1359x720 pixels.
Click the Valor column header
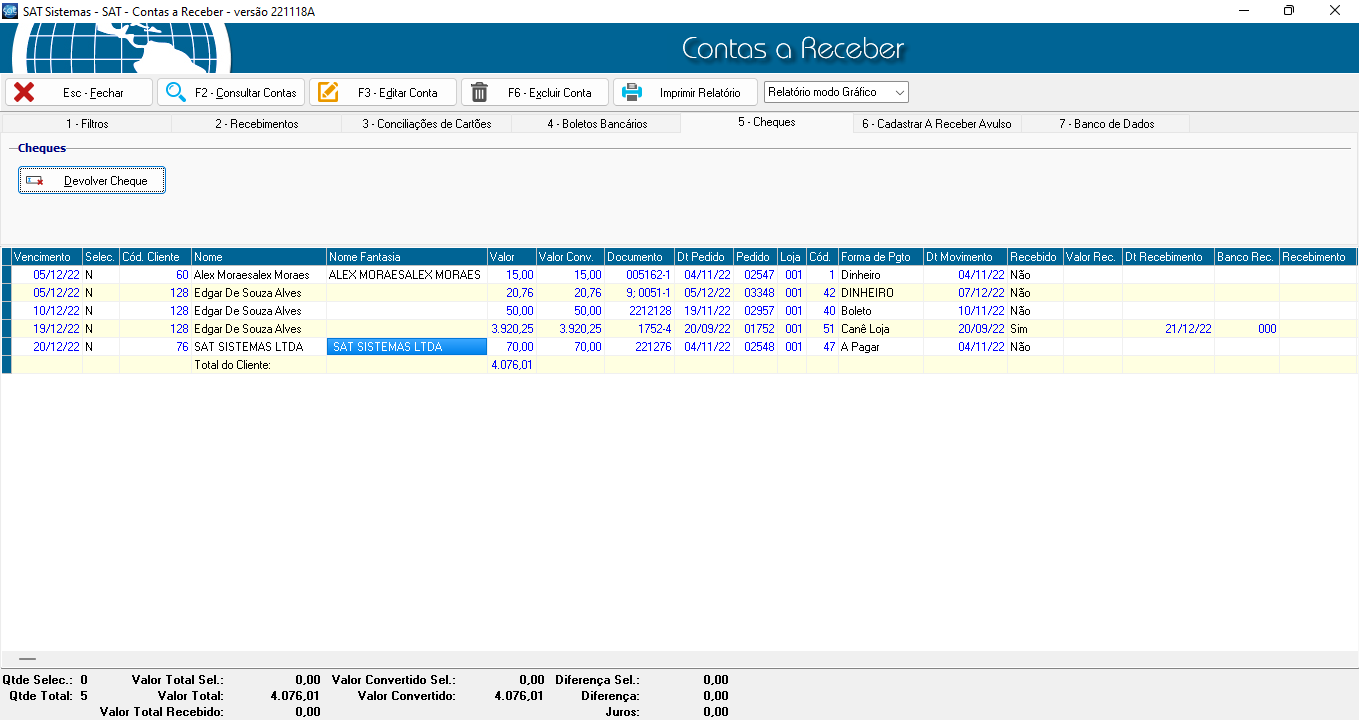pos(511,257)
